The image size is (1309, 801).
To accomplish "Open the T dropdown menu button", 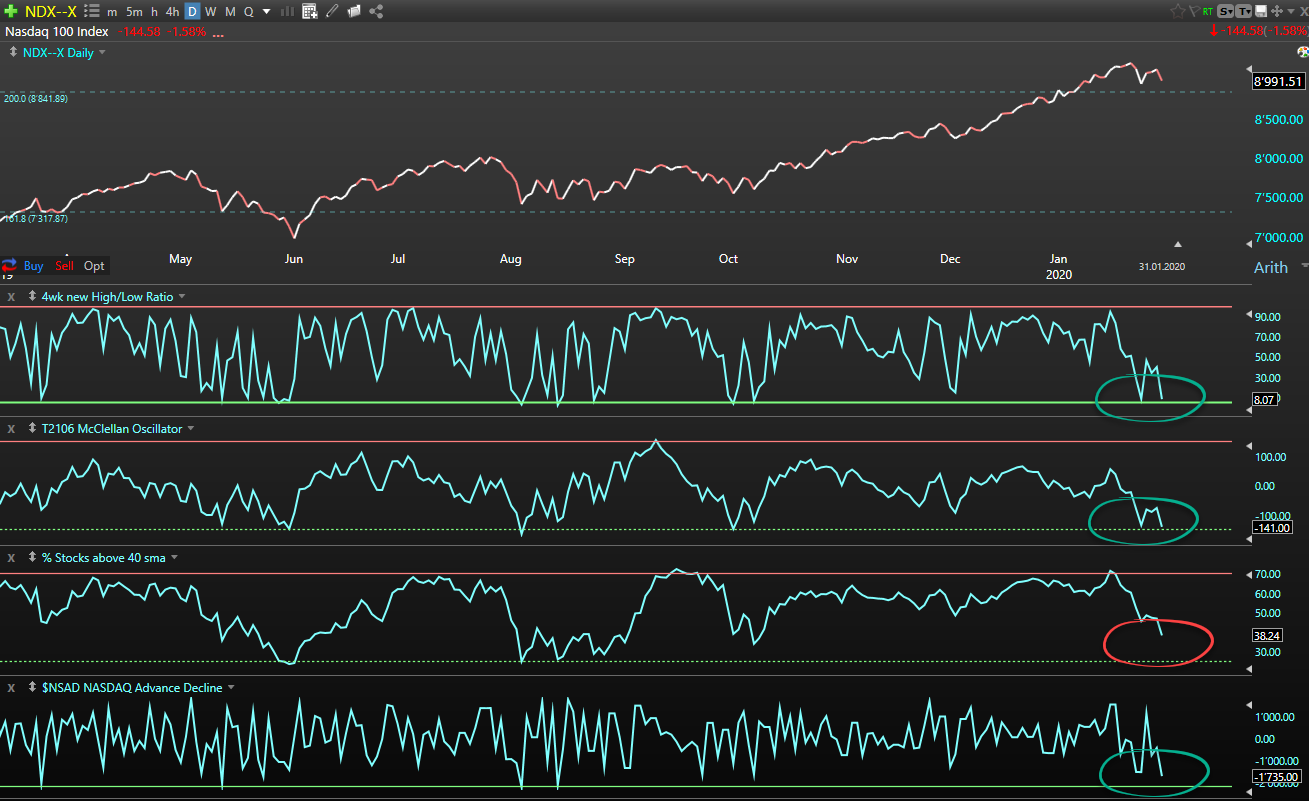I will (1244, 11).
